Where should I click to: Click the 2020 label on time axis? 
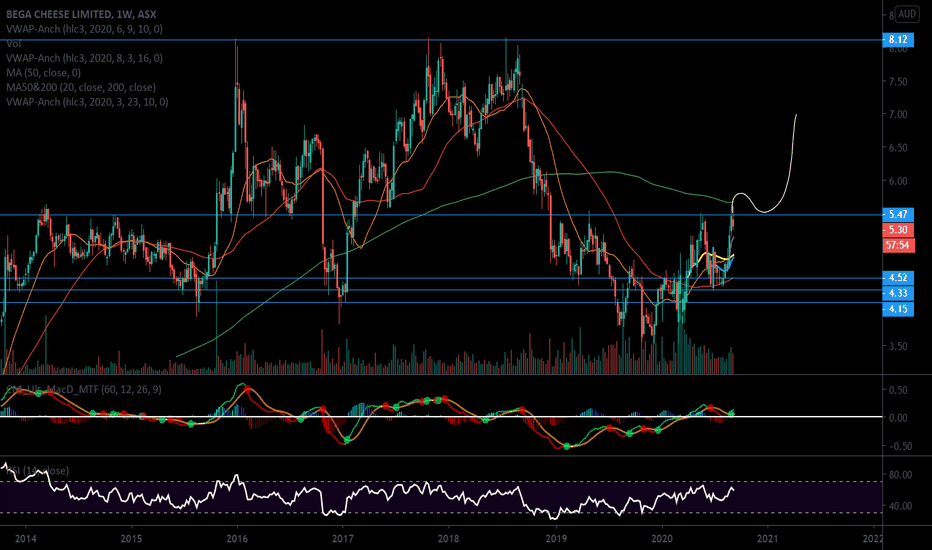pos(662,539)
